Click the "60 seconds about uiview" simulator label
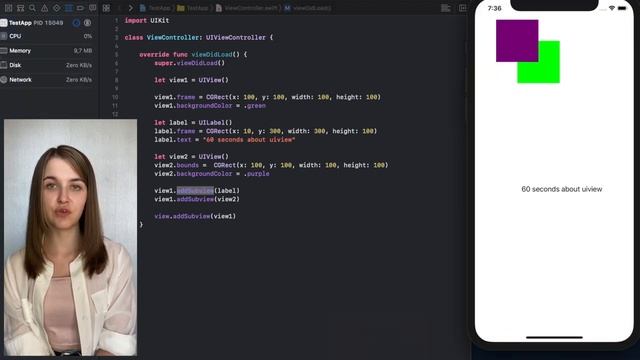 [562, 189]
